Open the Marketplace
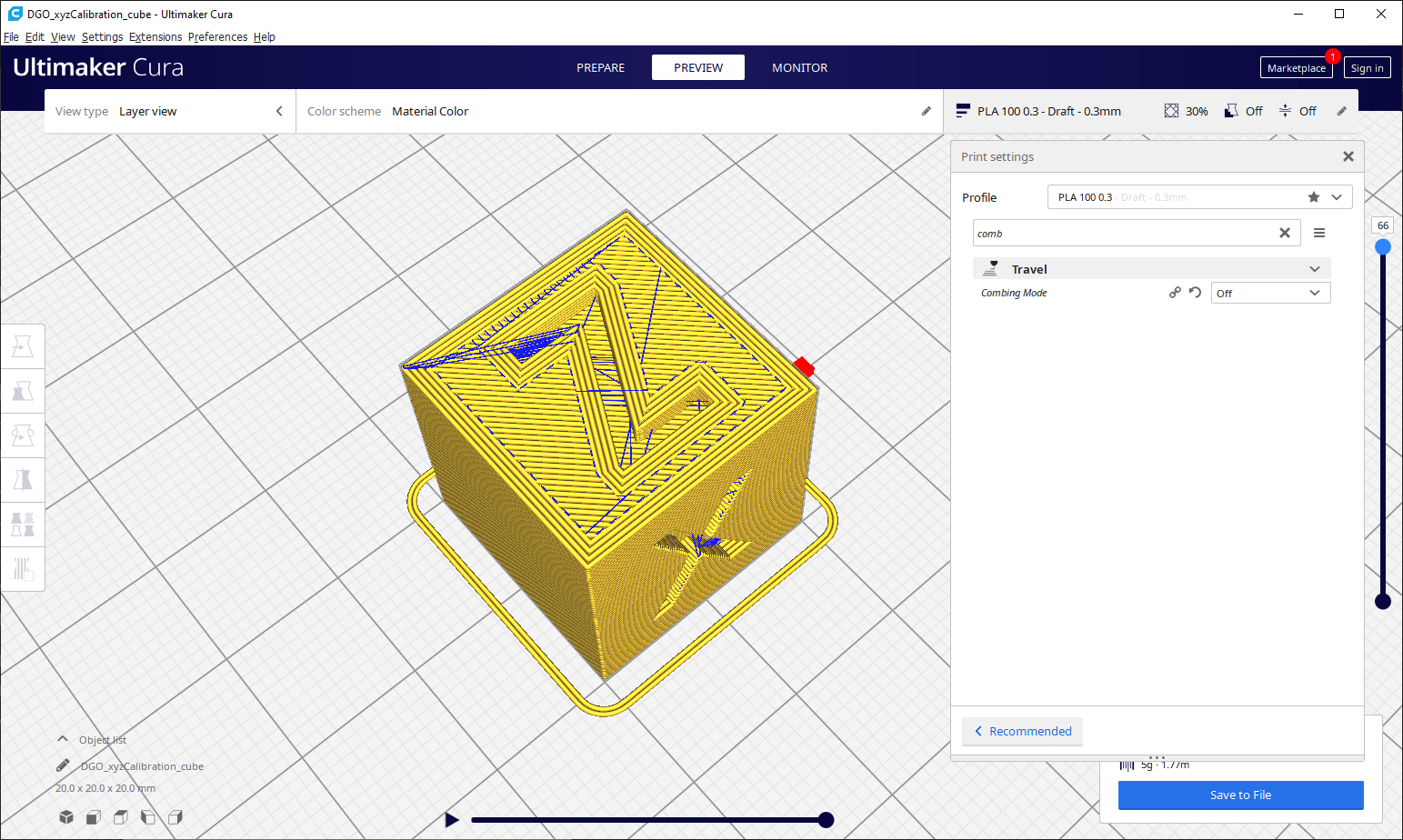The width and height of the screenshot is (1403, 840). (x=1296, y=68)
